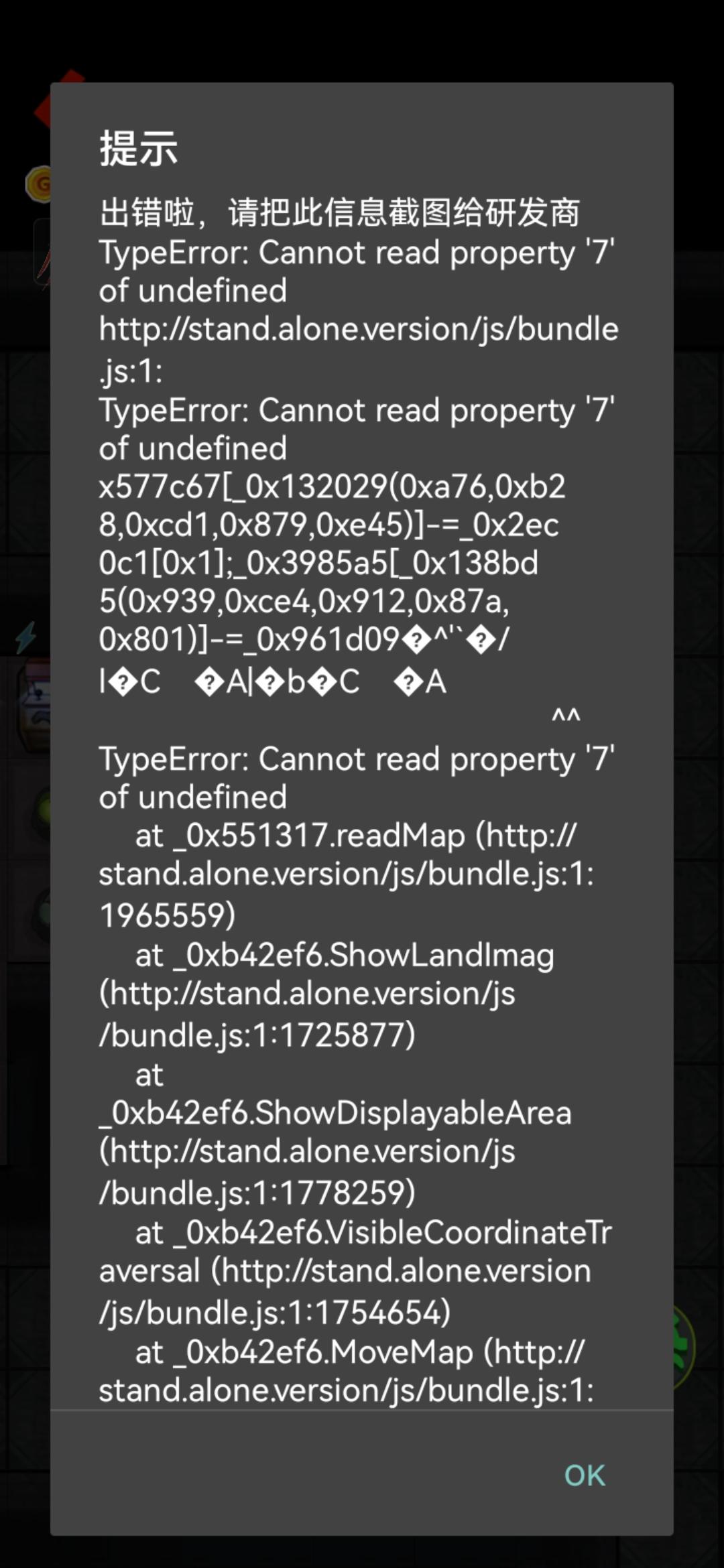724x1568 pixels.
Task: Tap the gold coin icon at left
Action: point(38,184)
